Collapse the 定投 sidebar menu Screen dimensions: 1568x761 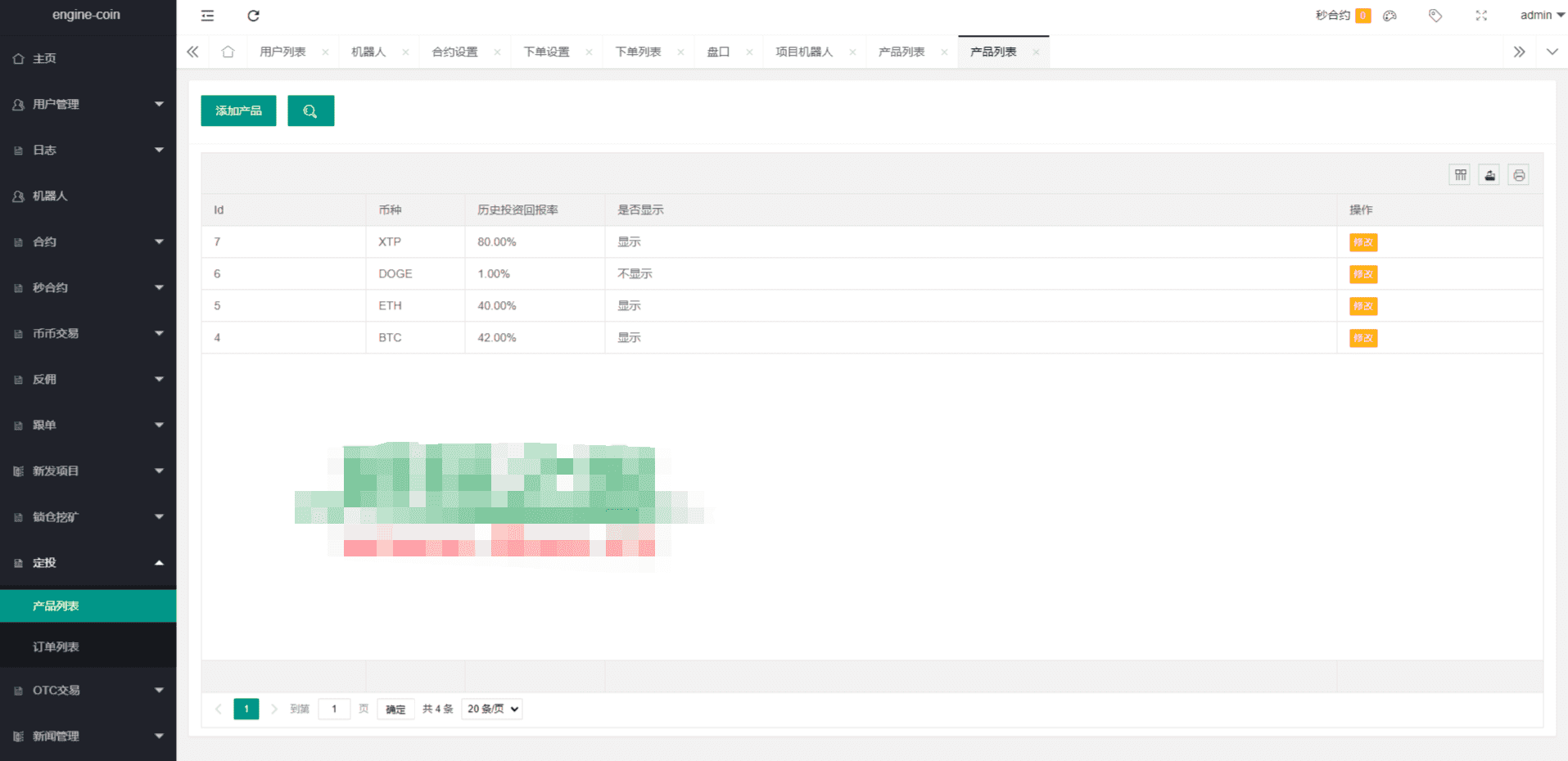88,563
